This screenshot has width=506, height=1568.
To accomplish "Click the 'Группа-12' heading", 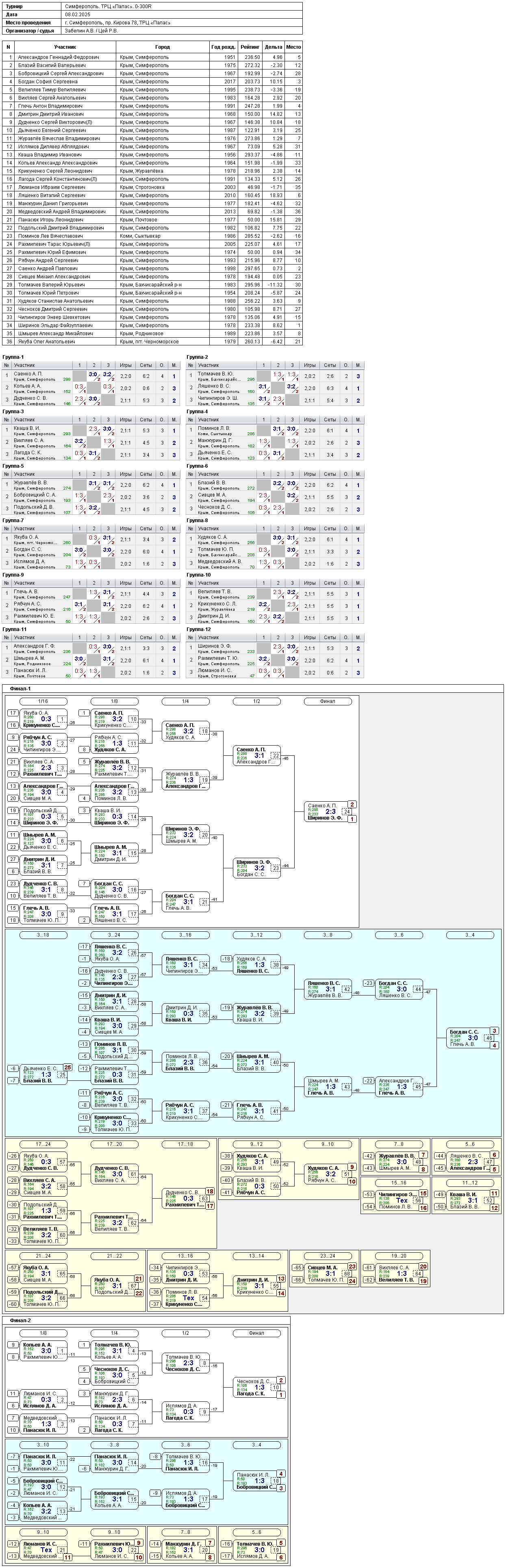I will coord(198,629).
